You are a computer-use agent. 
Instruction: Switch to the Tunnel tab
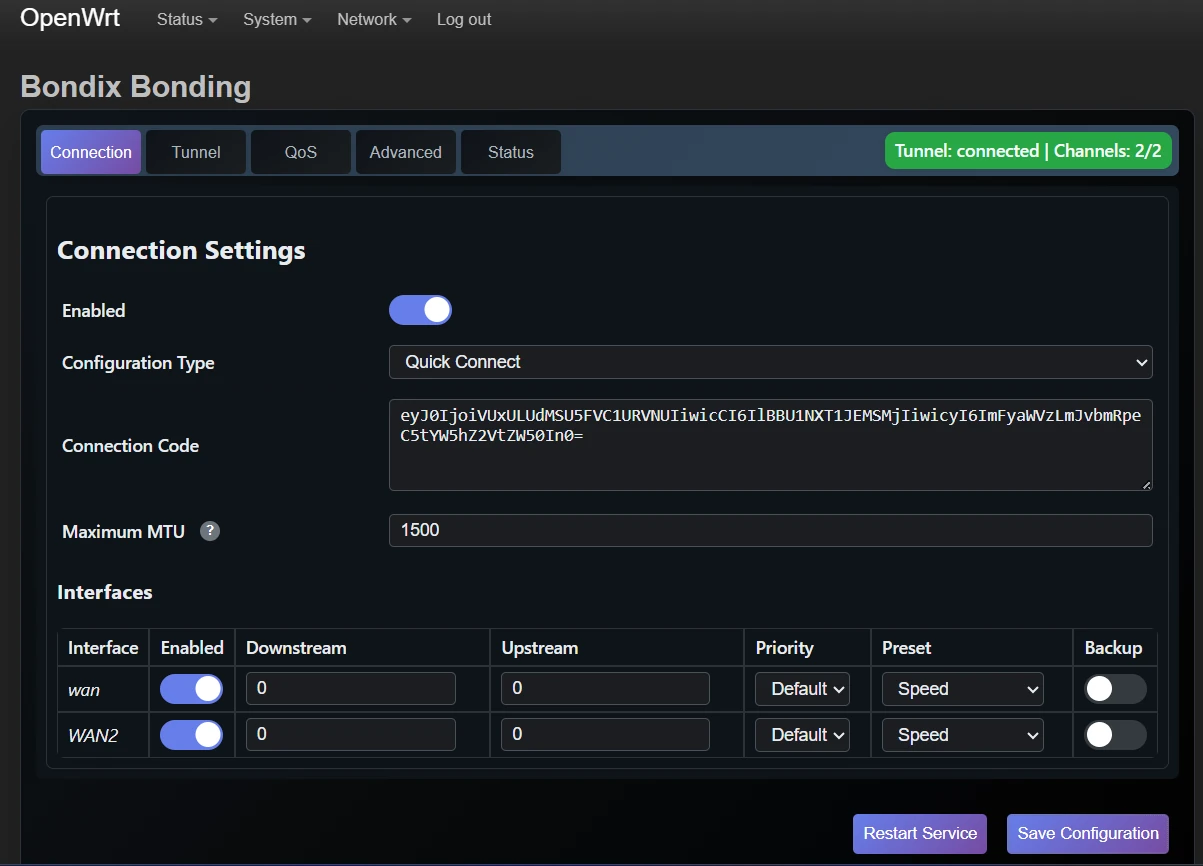coord(196,152)
